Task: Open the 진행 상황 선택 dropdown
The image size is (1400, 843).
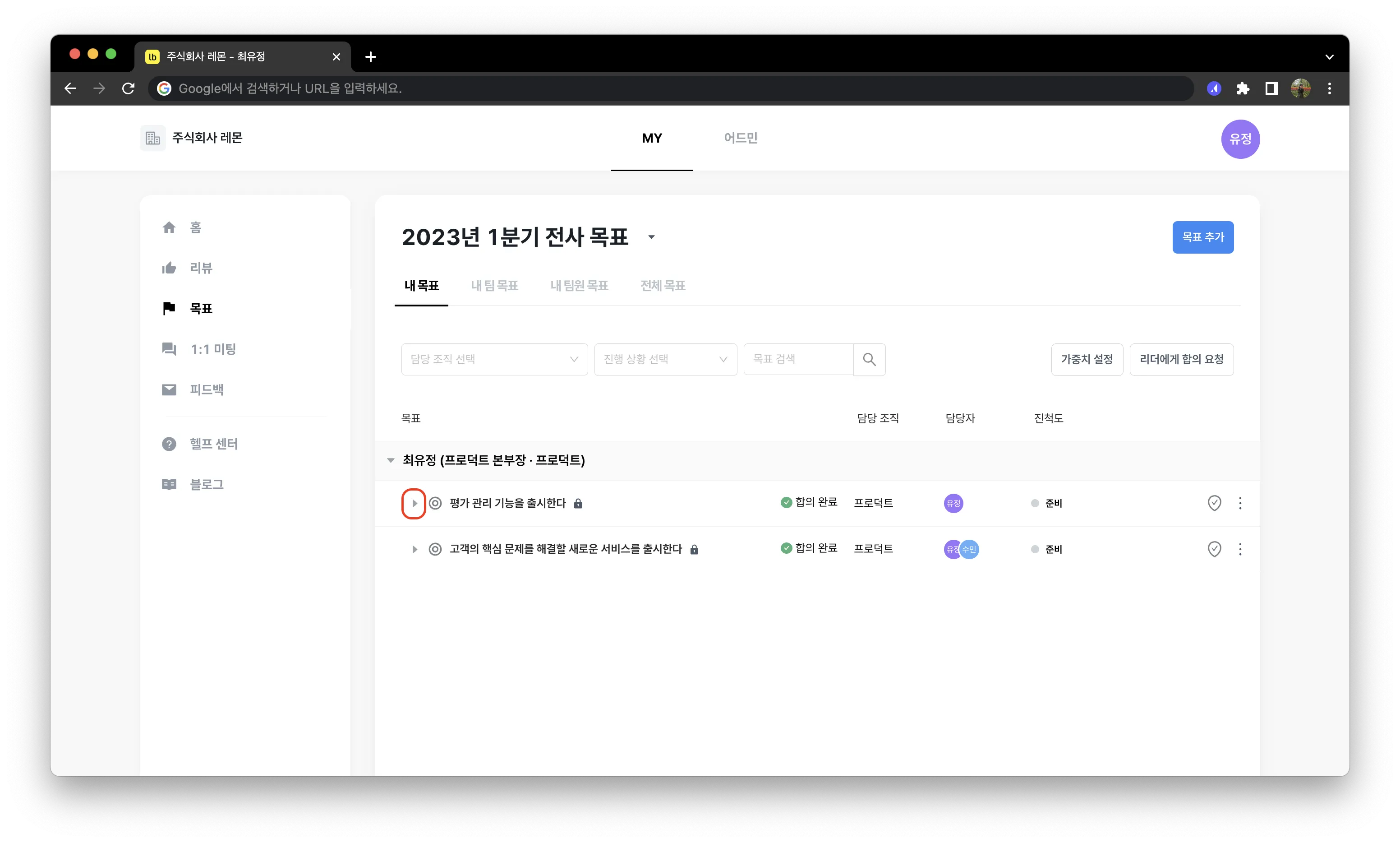Action: 665,359
